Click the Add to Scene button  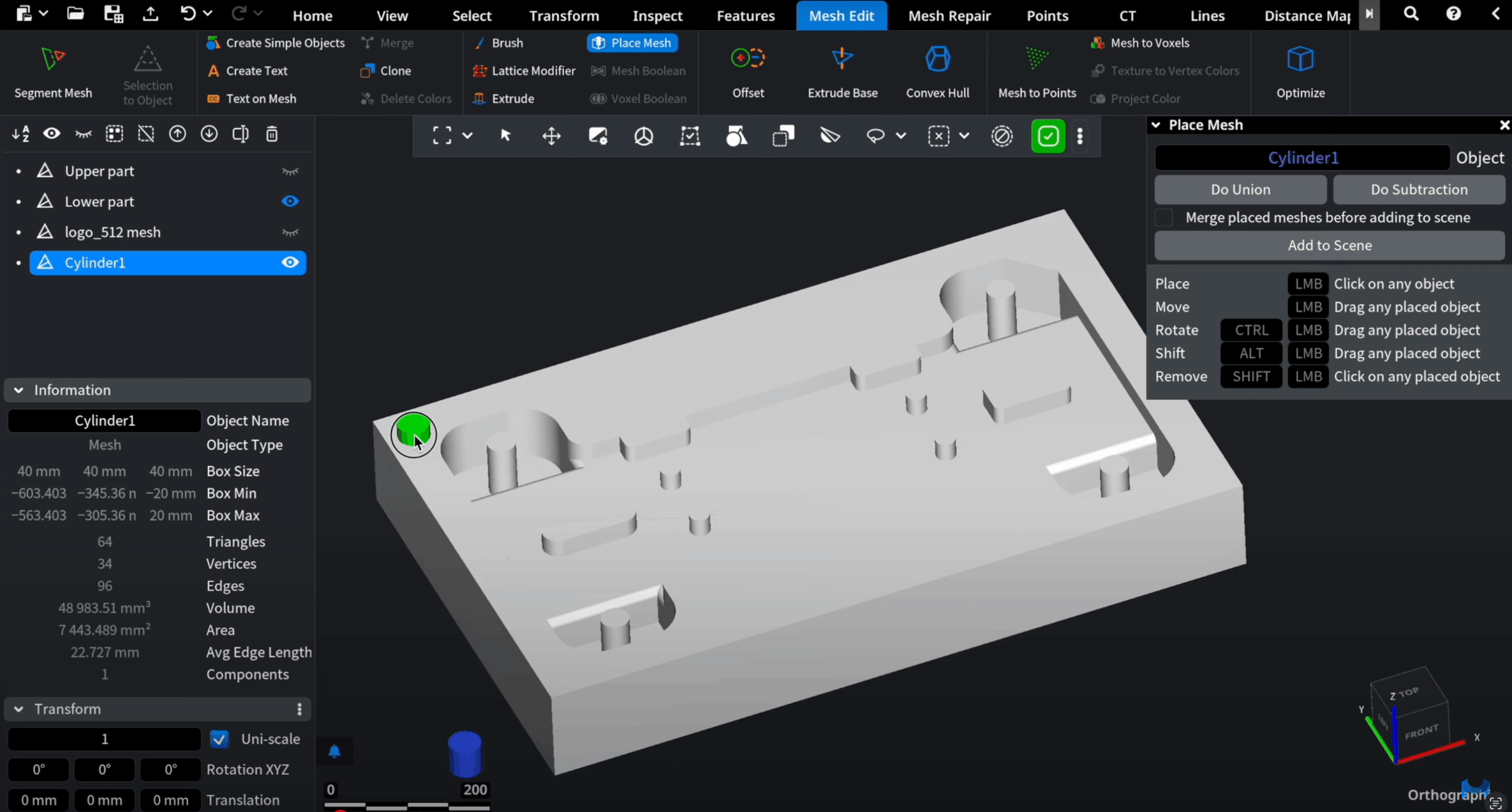(x=1329, y=245)
